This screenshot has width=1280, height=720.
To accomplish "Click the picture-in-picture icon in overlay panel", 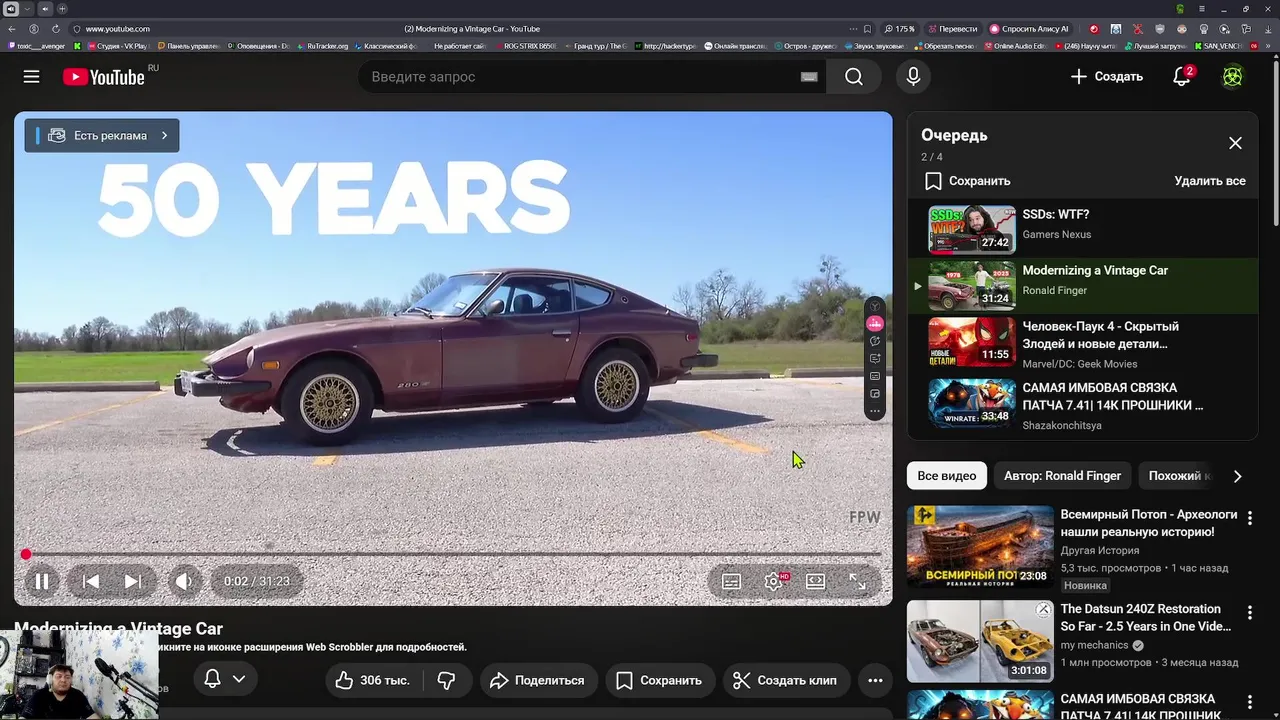I will click(875, 394).
